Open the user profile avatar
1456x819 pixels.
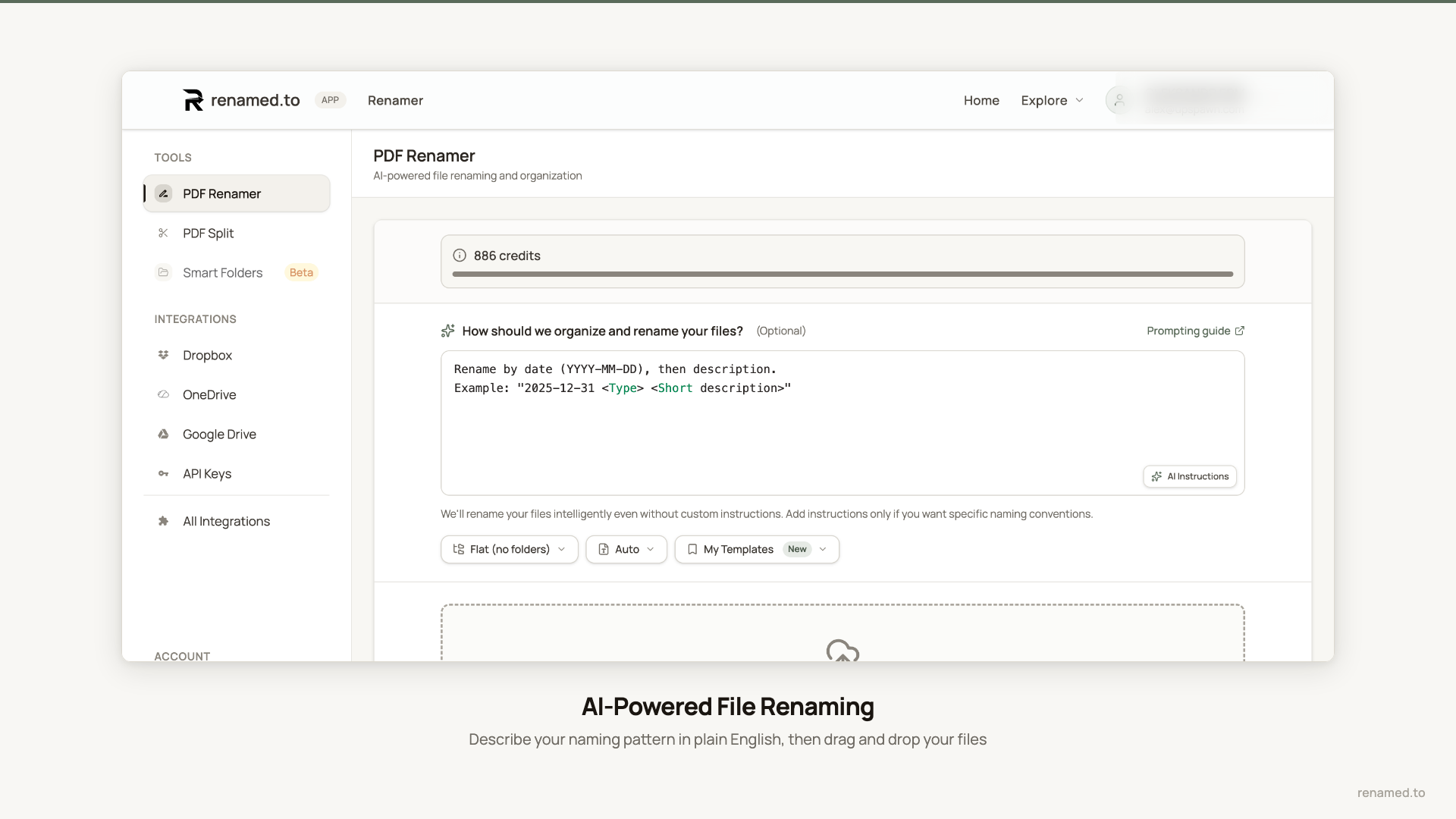1119,100
